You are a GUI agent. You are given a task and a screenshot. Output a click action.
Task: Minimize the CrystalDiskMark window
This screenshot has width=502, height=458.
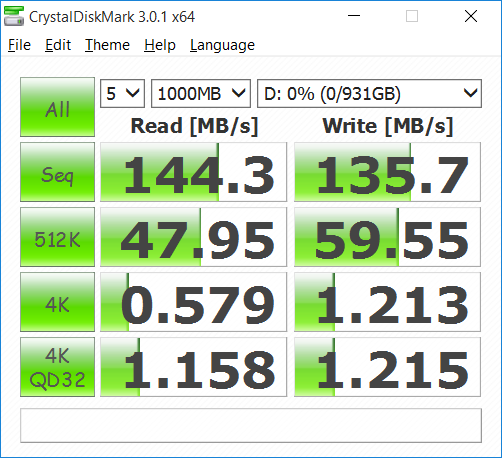click(x=354, y=16)
